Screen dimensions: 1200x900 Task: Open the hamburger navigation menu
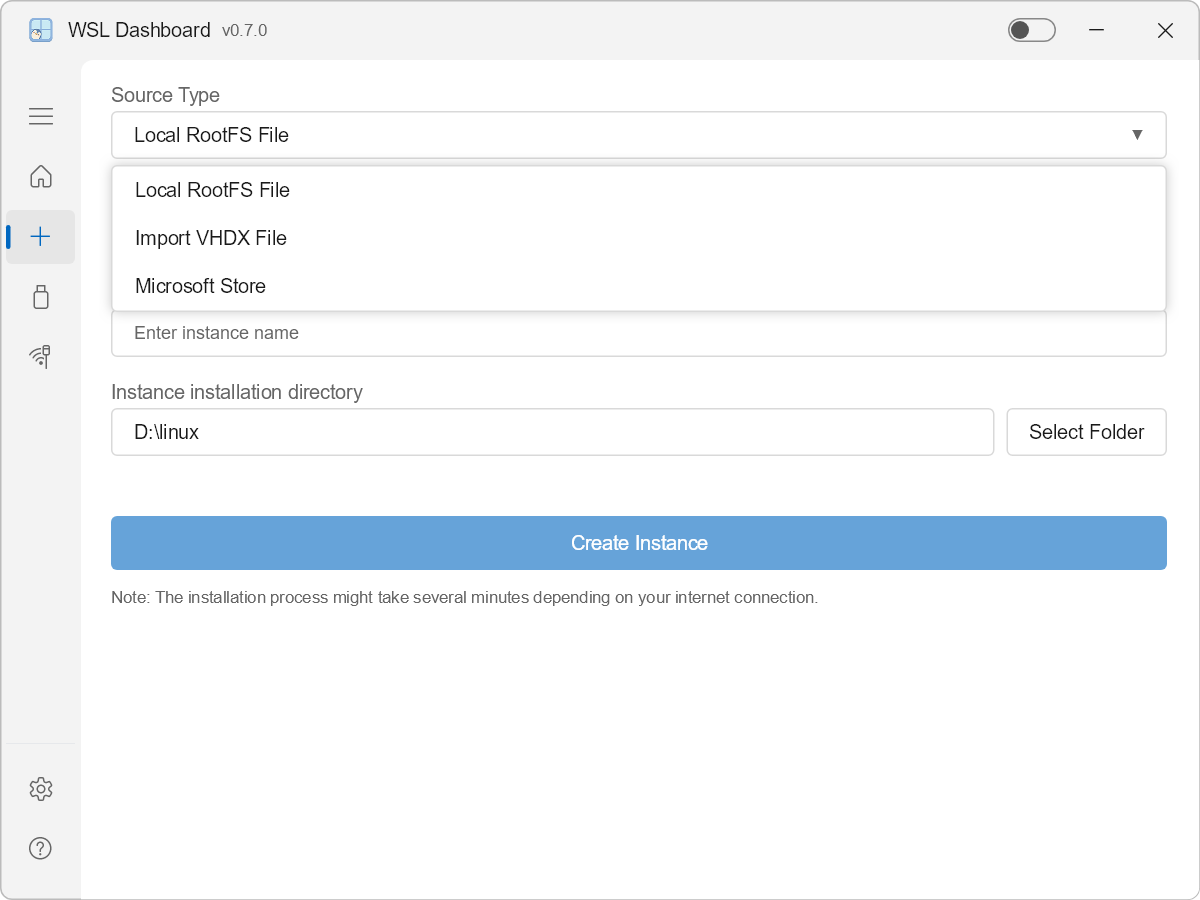click(x=41, y=116)
